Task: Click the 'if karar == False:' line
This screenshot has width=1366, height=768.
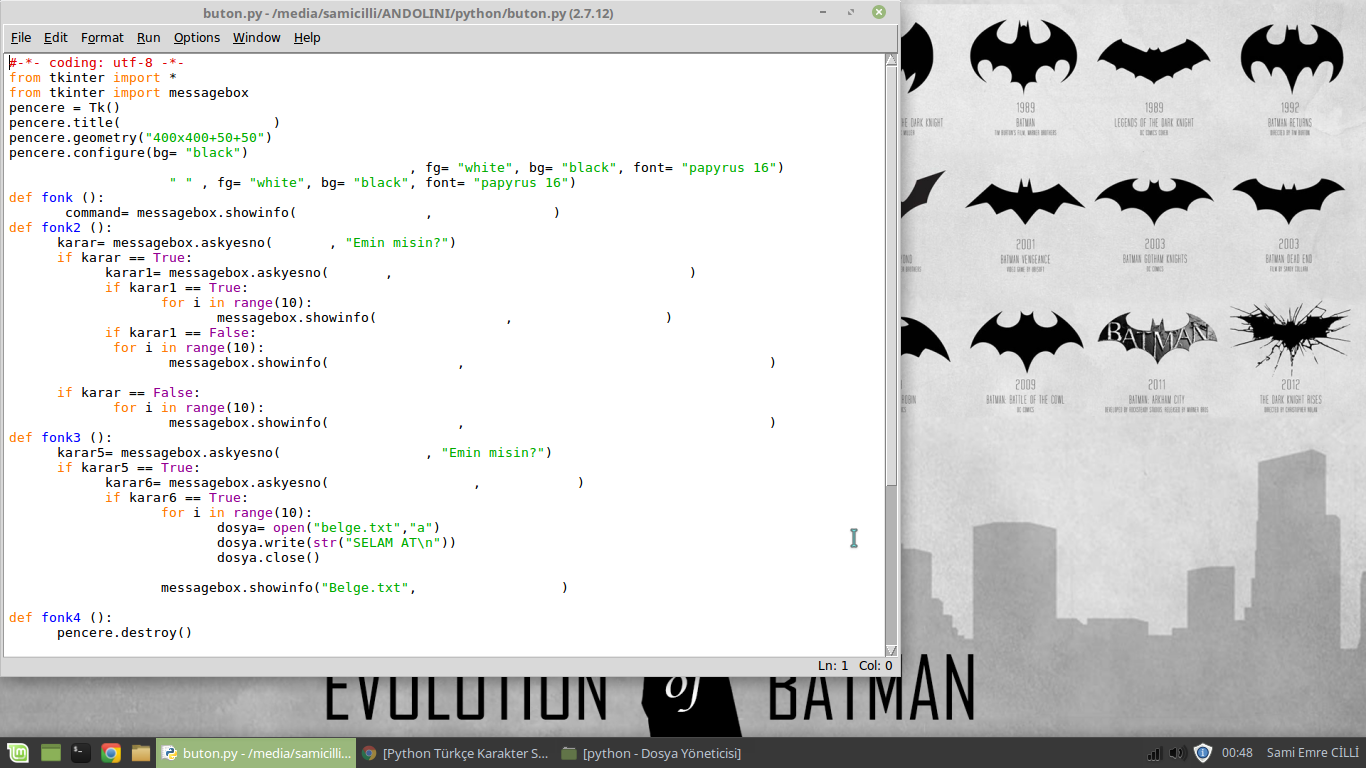Action: 128,392
